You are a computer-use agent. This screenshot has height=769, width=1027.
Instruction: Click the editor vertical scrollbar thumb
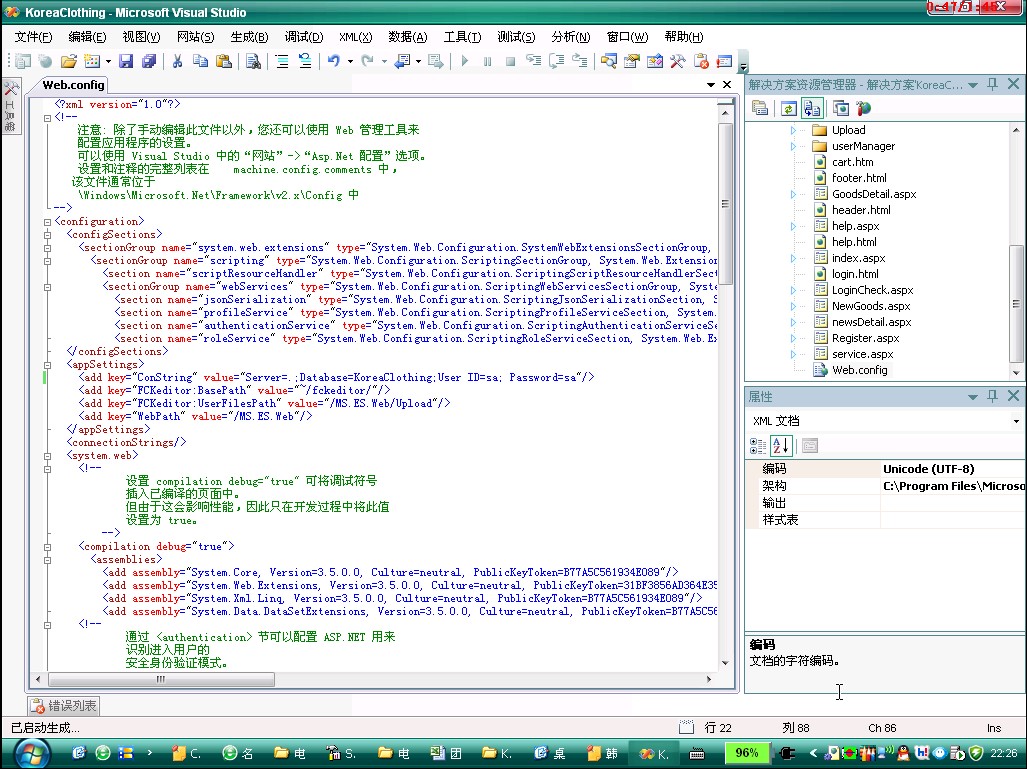[x=725, y=203]
